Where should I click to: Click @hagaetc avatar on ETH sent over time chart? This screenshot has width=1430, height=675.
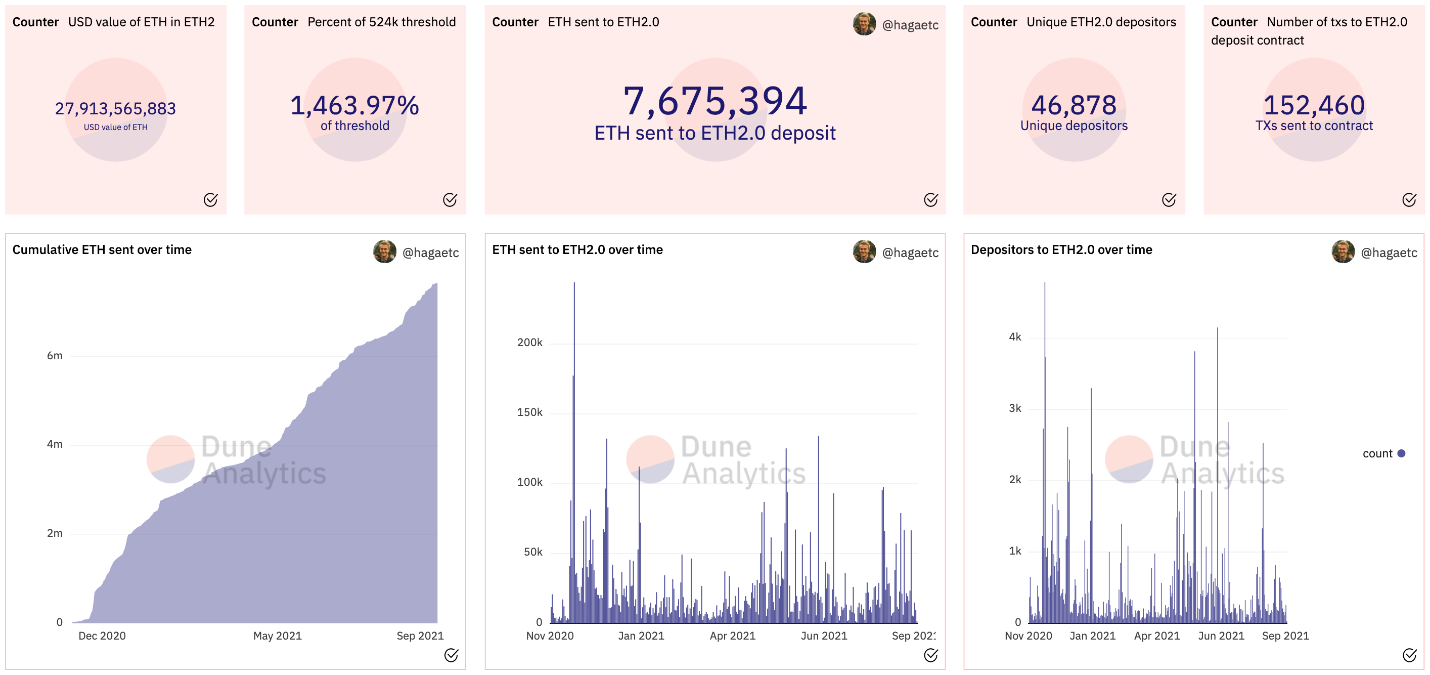[x=864, y=252]
